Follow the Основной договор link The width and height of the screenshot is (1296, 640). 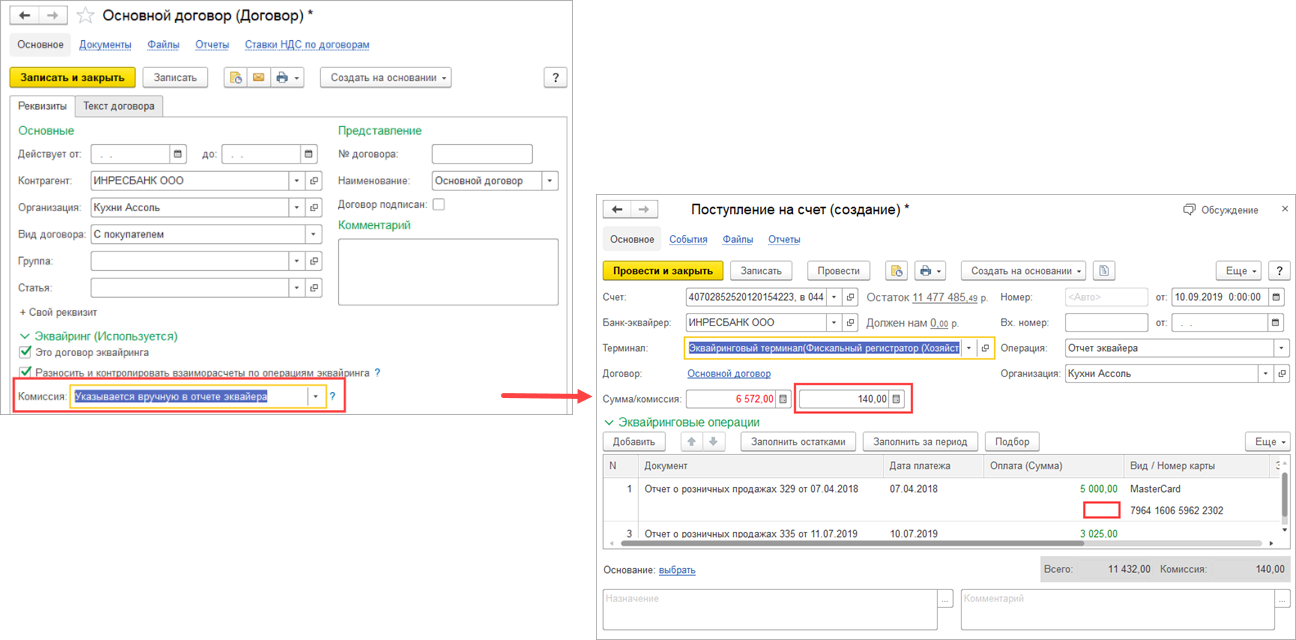[x=729, y=374]
